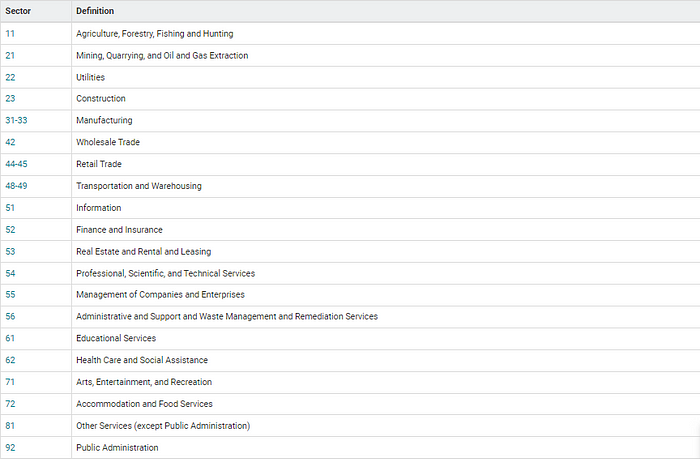Select 'Accommodation and Food Services'
The width and height of the screenshot is (700, 459).
[144, 404]
